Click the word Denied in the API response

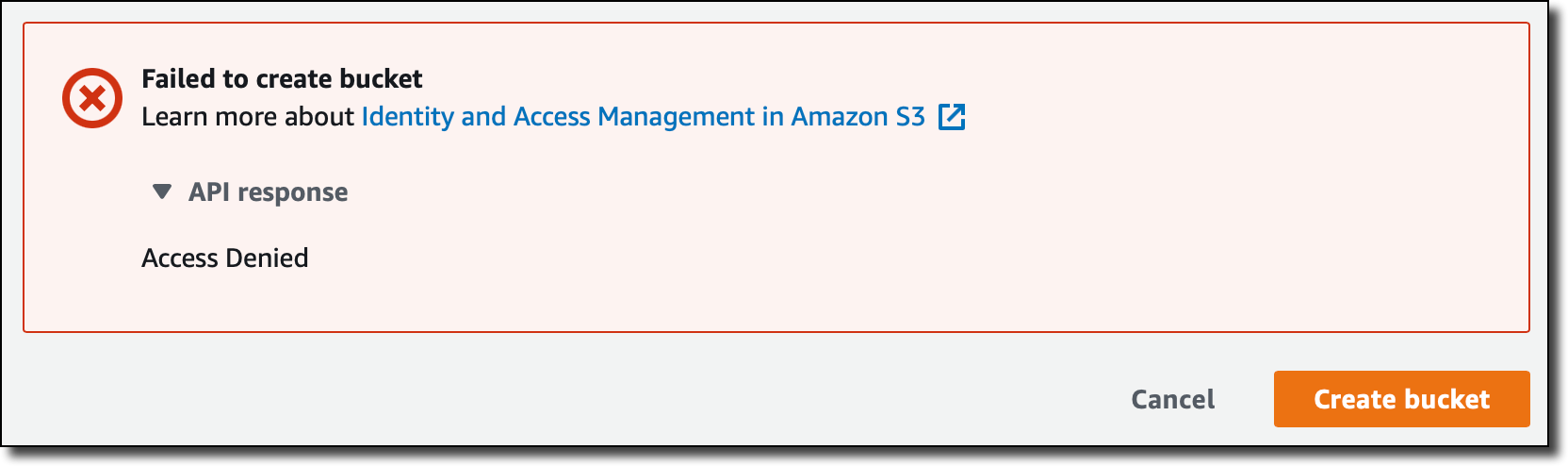(268, 258)
